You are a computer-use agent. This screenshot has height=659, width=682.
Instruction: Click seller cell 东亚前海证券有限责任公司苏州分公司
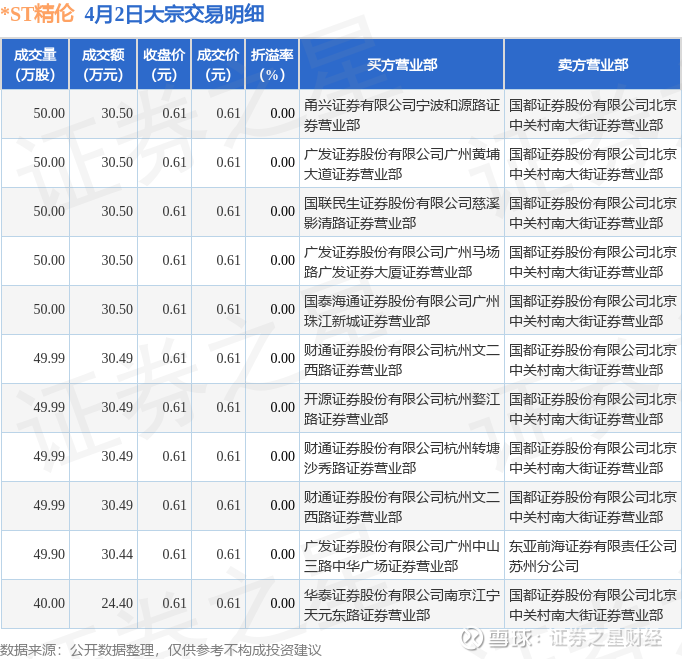point(592,556)
